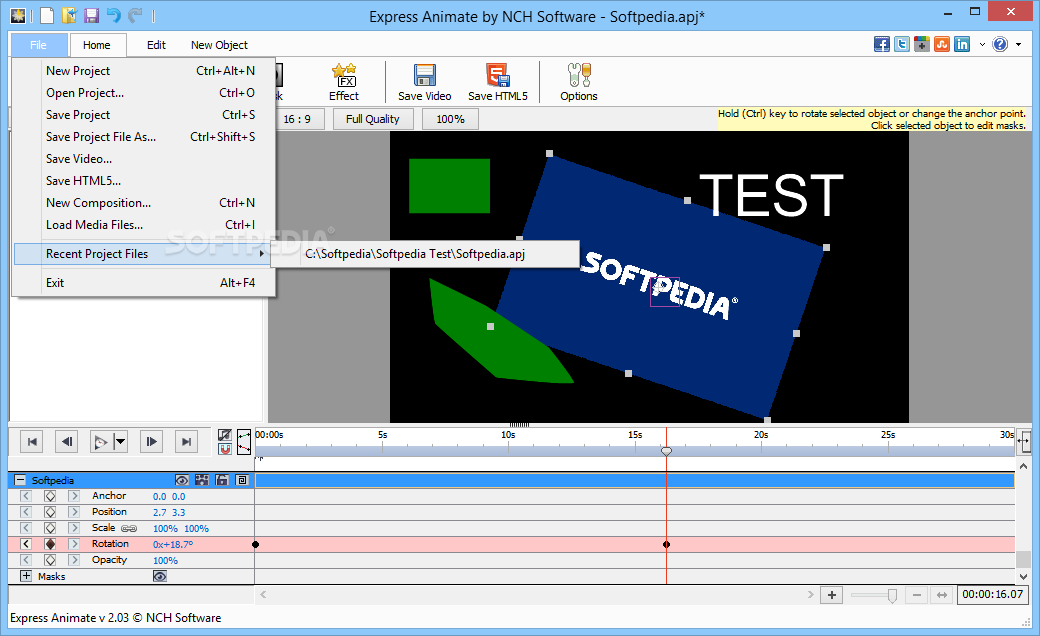1040x636 pixels.
Task: Switch to the New Object tab
Action: pos(219,44)
